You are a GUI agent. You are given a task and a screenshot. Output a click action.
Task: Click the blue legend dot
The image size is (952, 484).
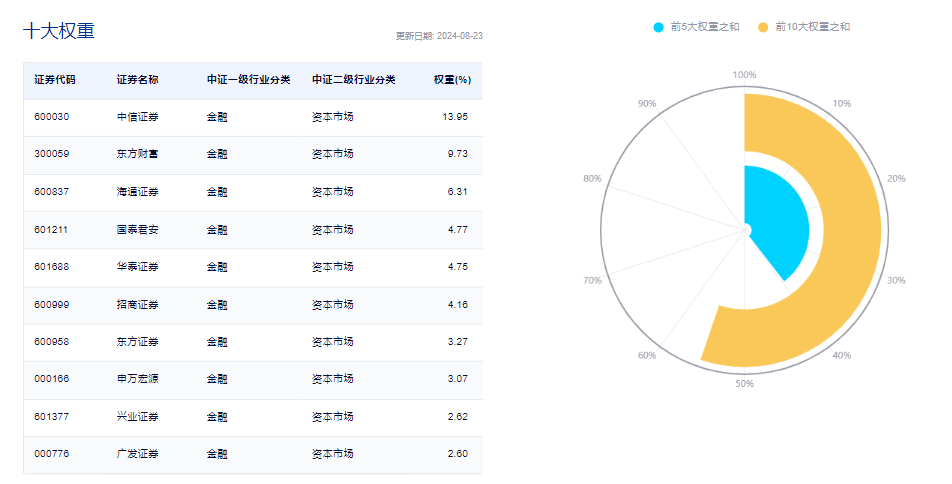click(659, 27)
